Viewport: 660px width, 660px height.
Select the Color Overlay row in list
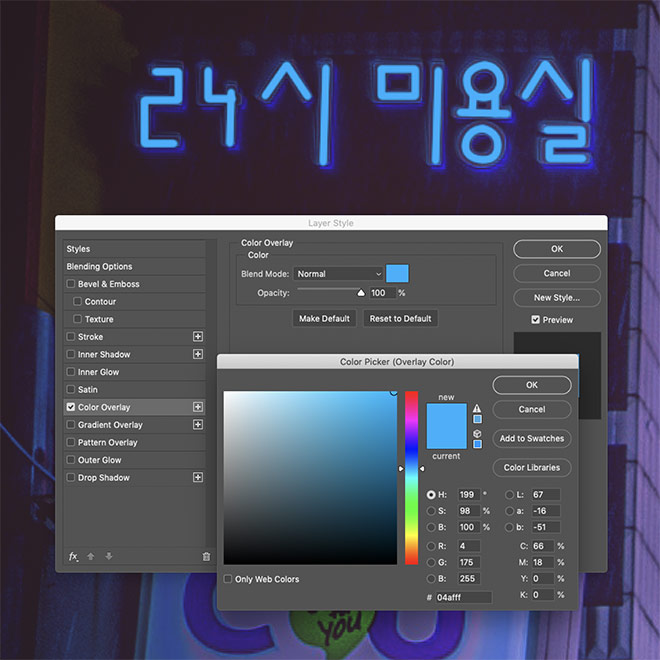tap(135, 407)
